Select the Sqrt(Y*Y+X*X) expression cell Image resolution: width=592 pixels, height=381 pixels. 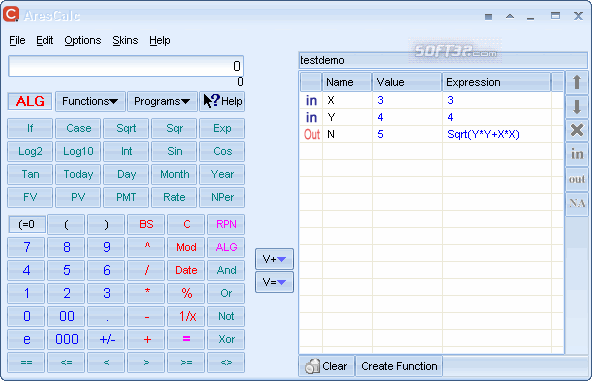(497, 134)
